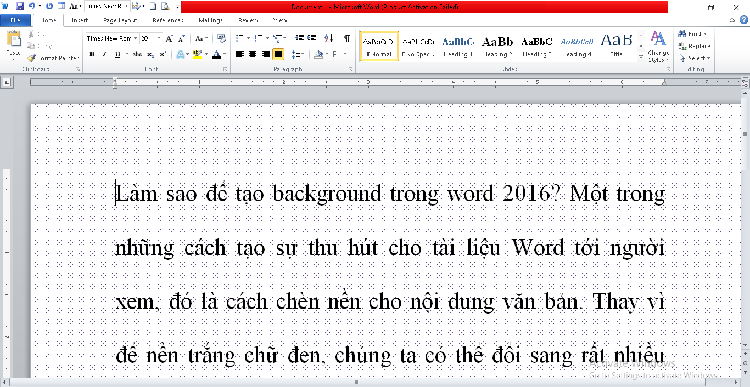Expand the Quick Access Toolbar customize arrow
750x387 pixels.
point(177,7)
